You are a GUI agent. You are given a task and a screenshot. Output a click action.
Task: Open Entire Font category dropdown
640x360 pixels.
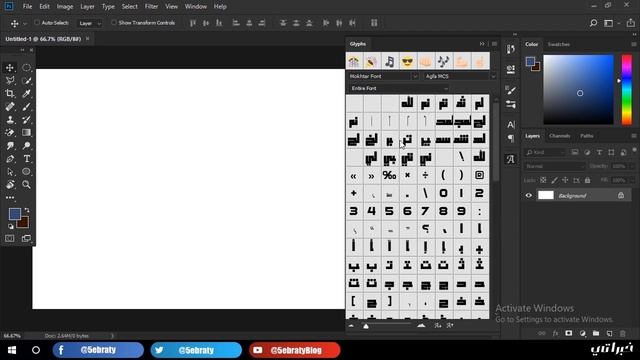click(399, 88)
